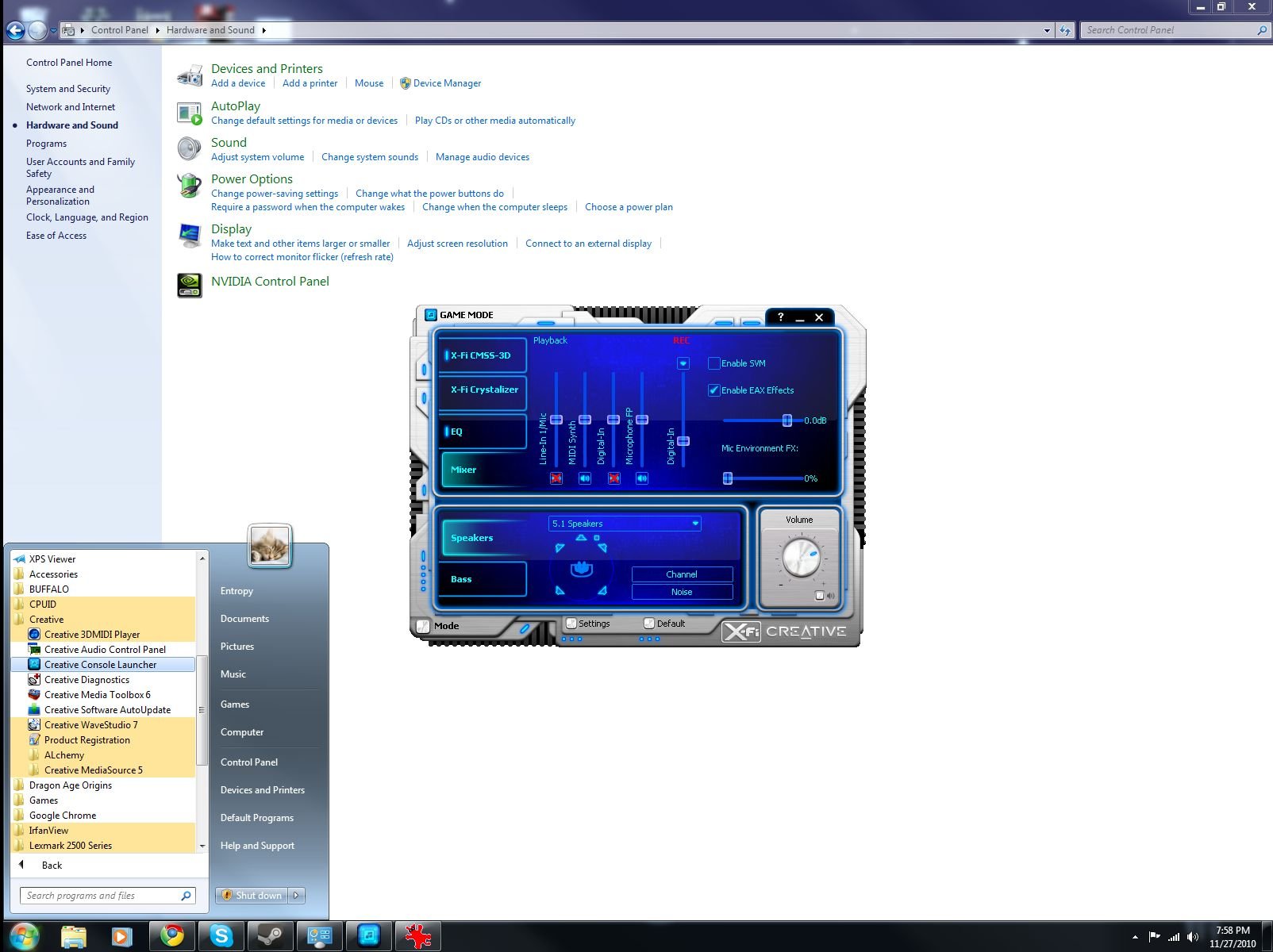Select the Bass tab
This screenshot has height=952, width=1273.
[x=483, y=579]
